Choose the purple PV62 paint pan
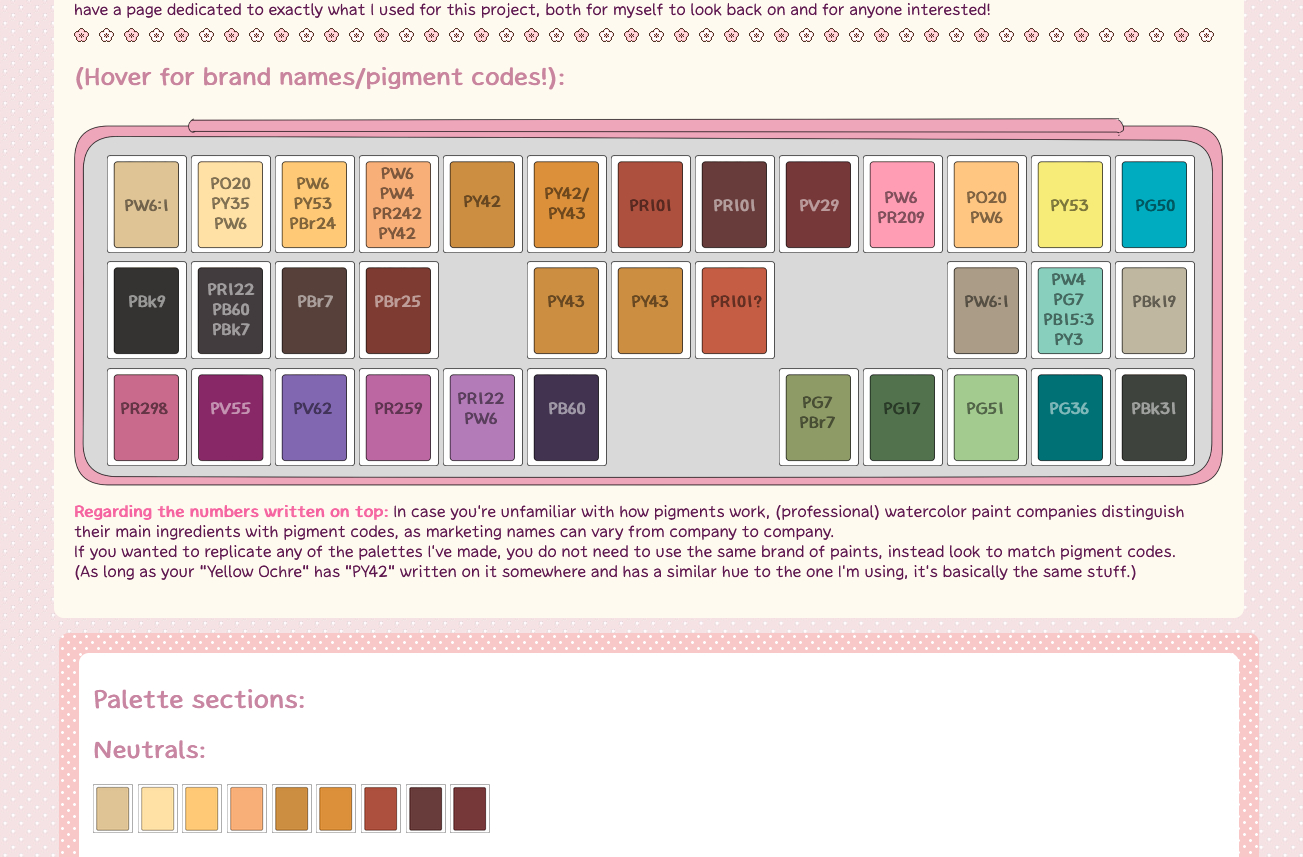Screen dimensions: 1303x857 pos(314,418)
